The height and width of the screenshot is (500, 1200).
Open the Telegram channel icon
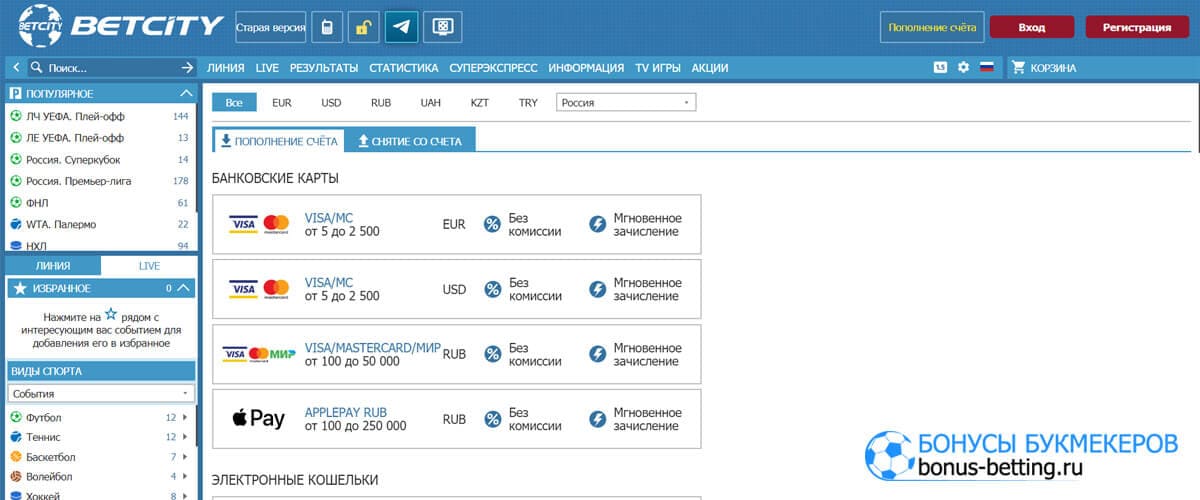tap(402, 28)
